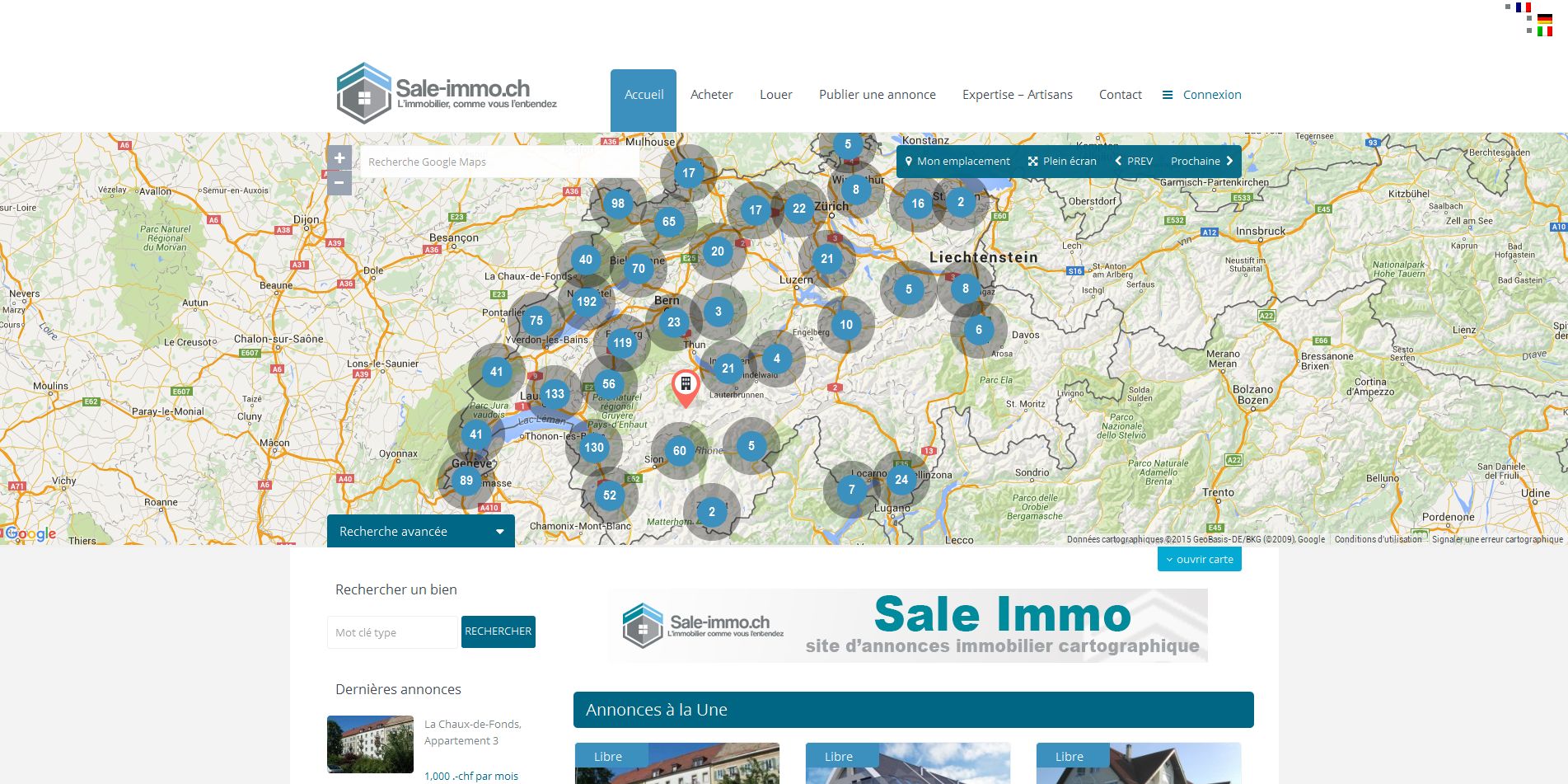Viewport: 1568px width, 784px height.
Task: Open map cluster marker 24 near Bellinzona
Action: (901, 480)
